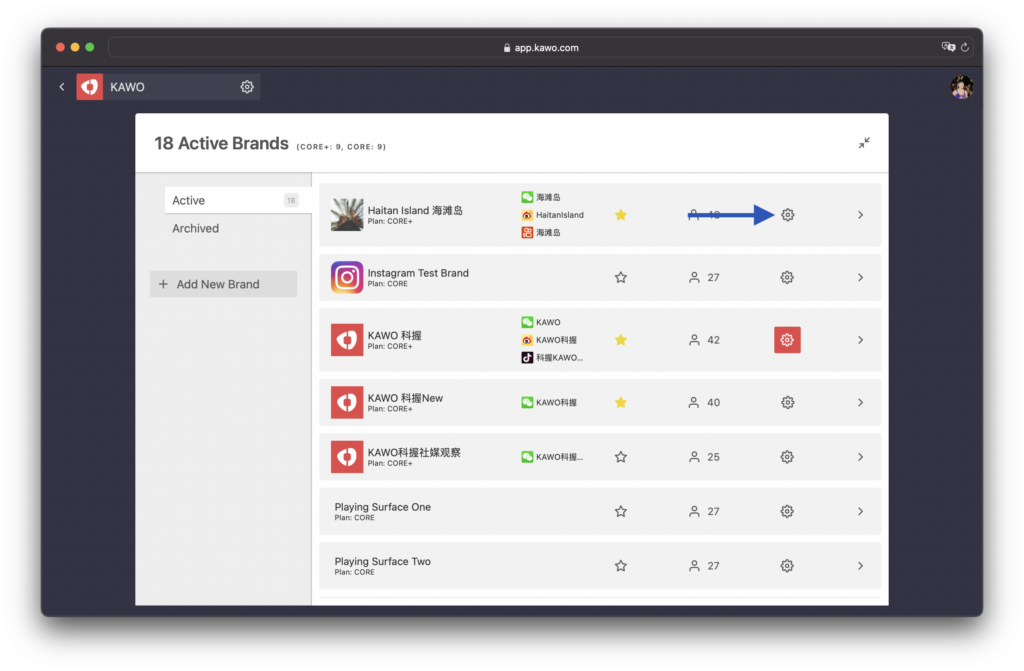This screenshot has height=671, width=1024.
Task: Unstar the Haitan Island brand
Action: point(620,215)
